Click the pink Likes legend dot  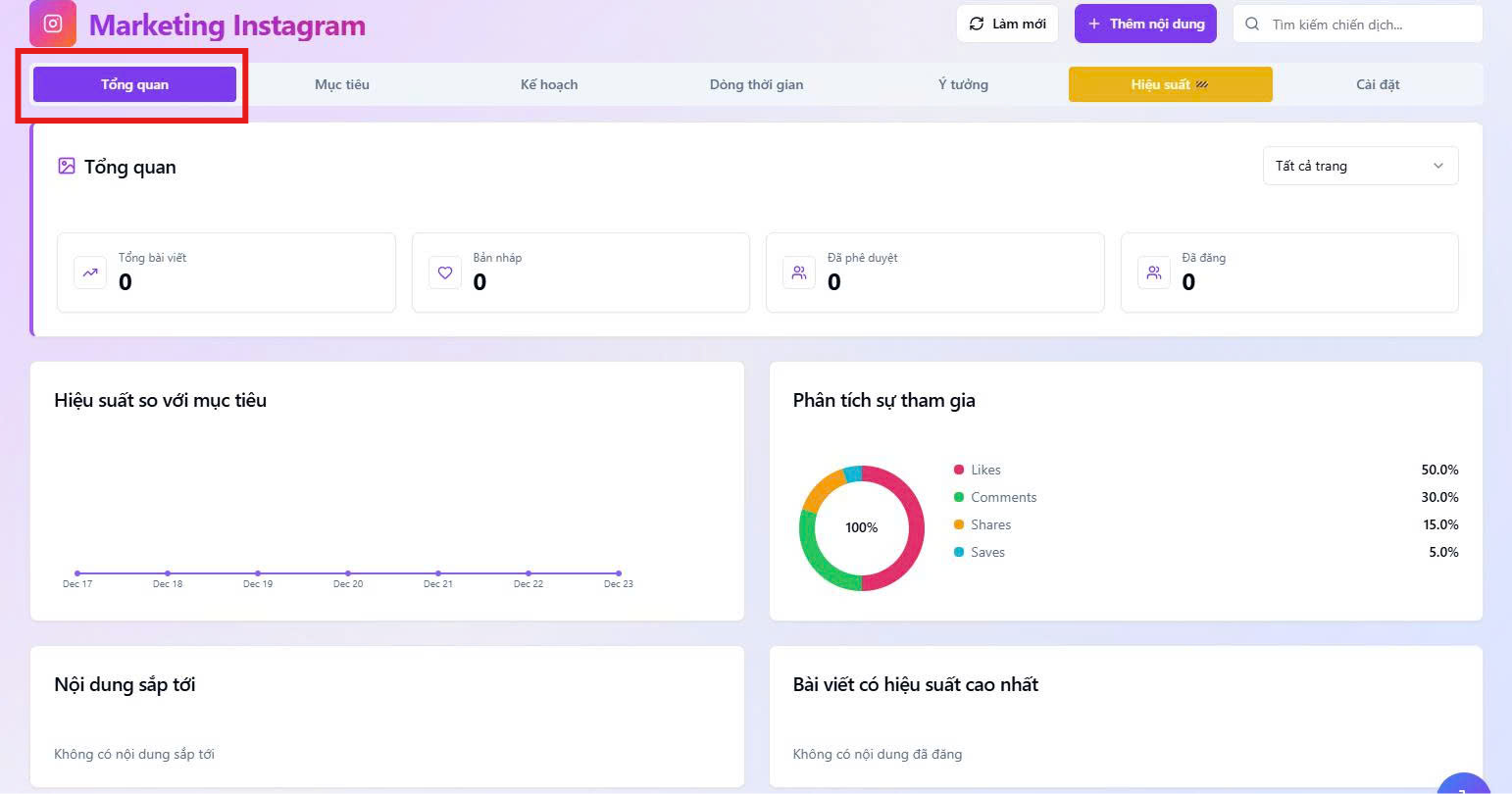(x=959, y=470)
